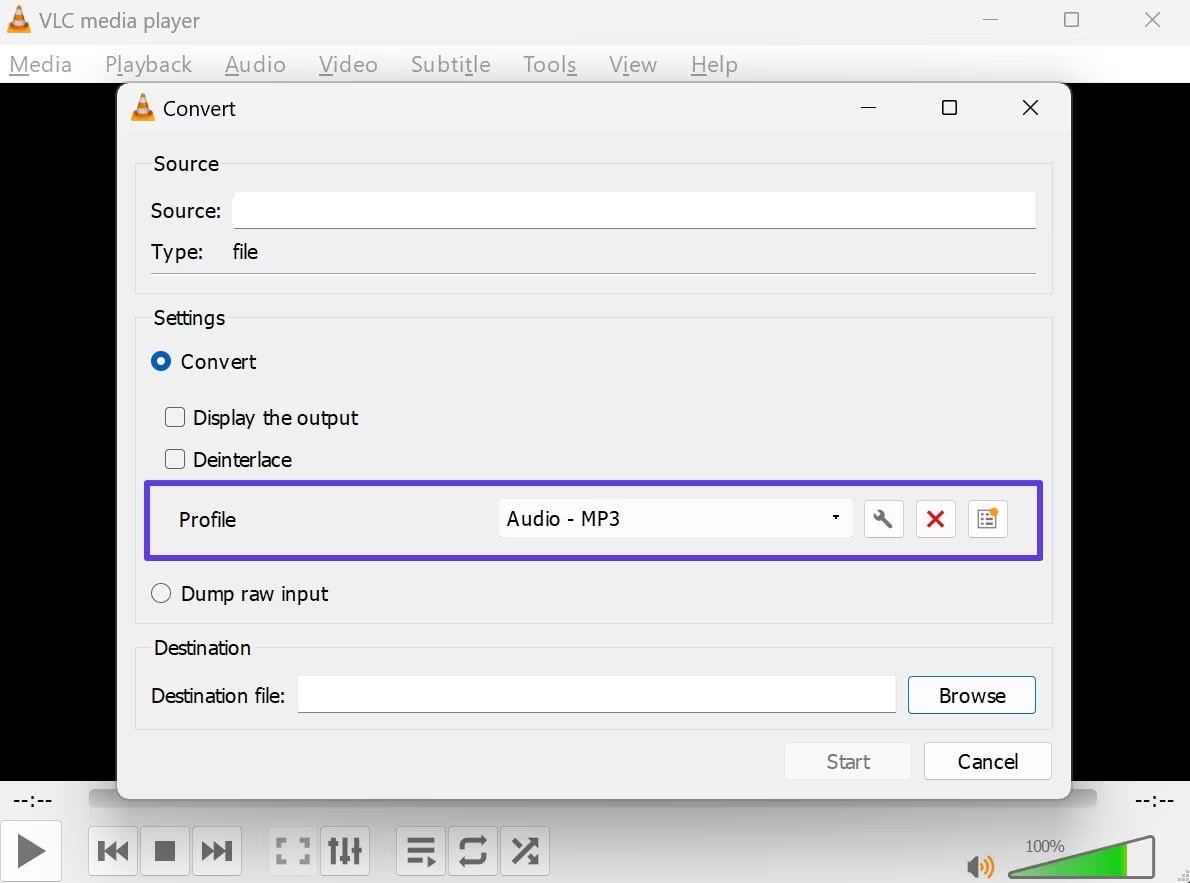1190x883 pixels.
Task: Click the Source input field
Action: pyautogui.click(x=634, y=210)
